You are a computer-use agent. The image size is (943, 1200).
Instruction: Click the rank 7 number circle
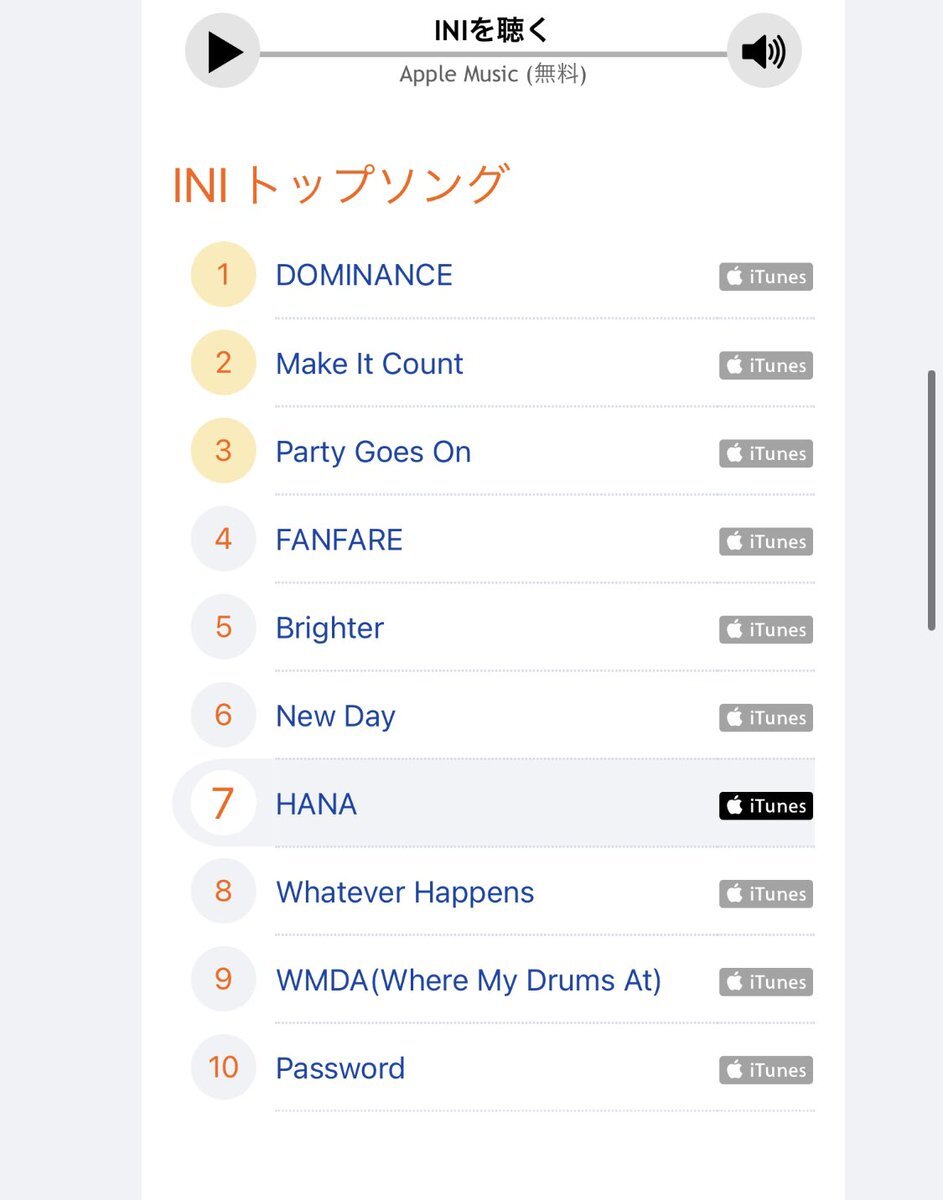point(223,803)
